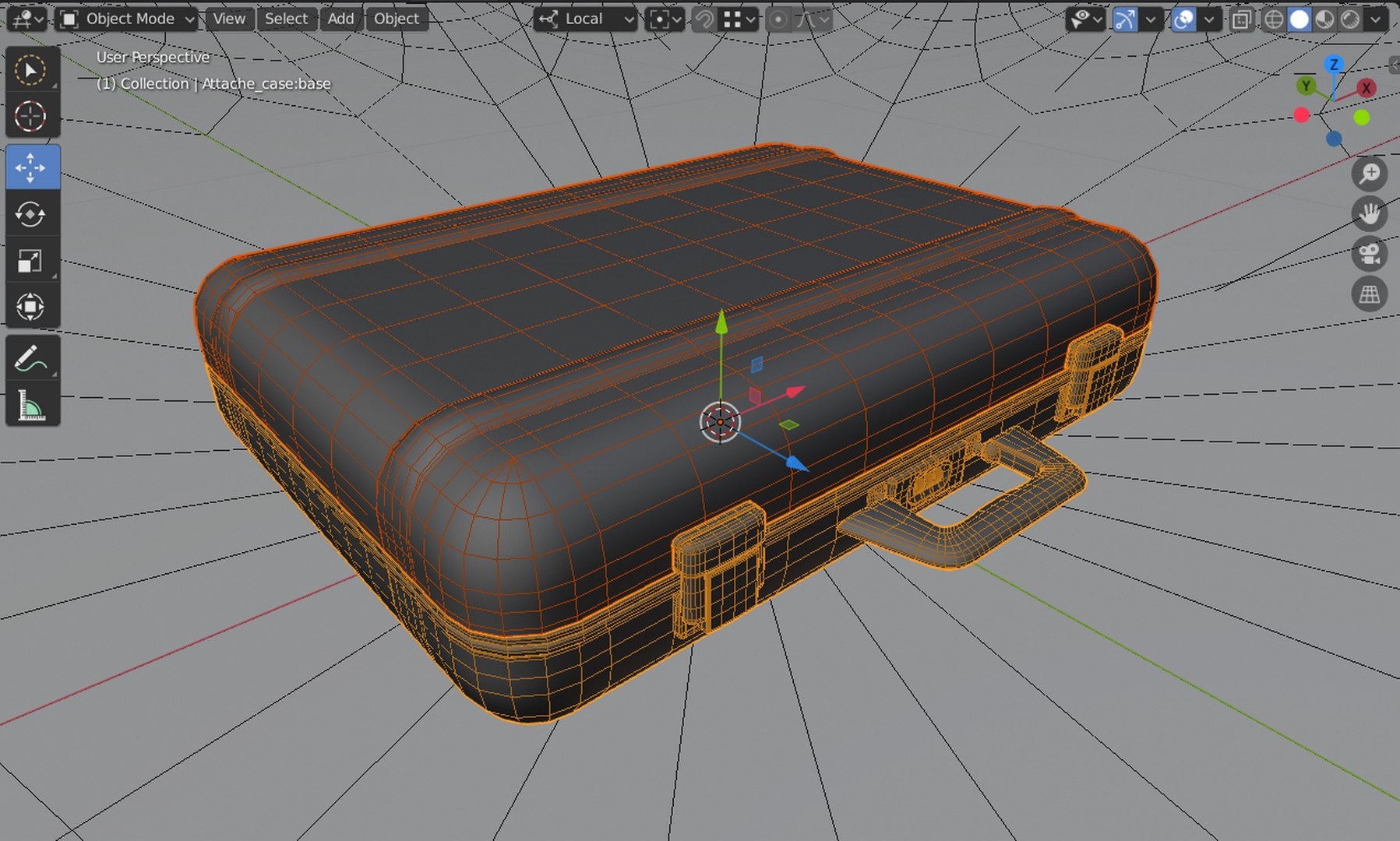The image size is (1400, 841).
Task: Activate the 3D Cursor tool
Action: tap(31, 117)
